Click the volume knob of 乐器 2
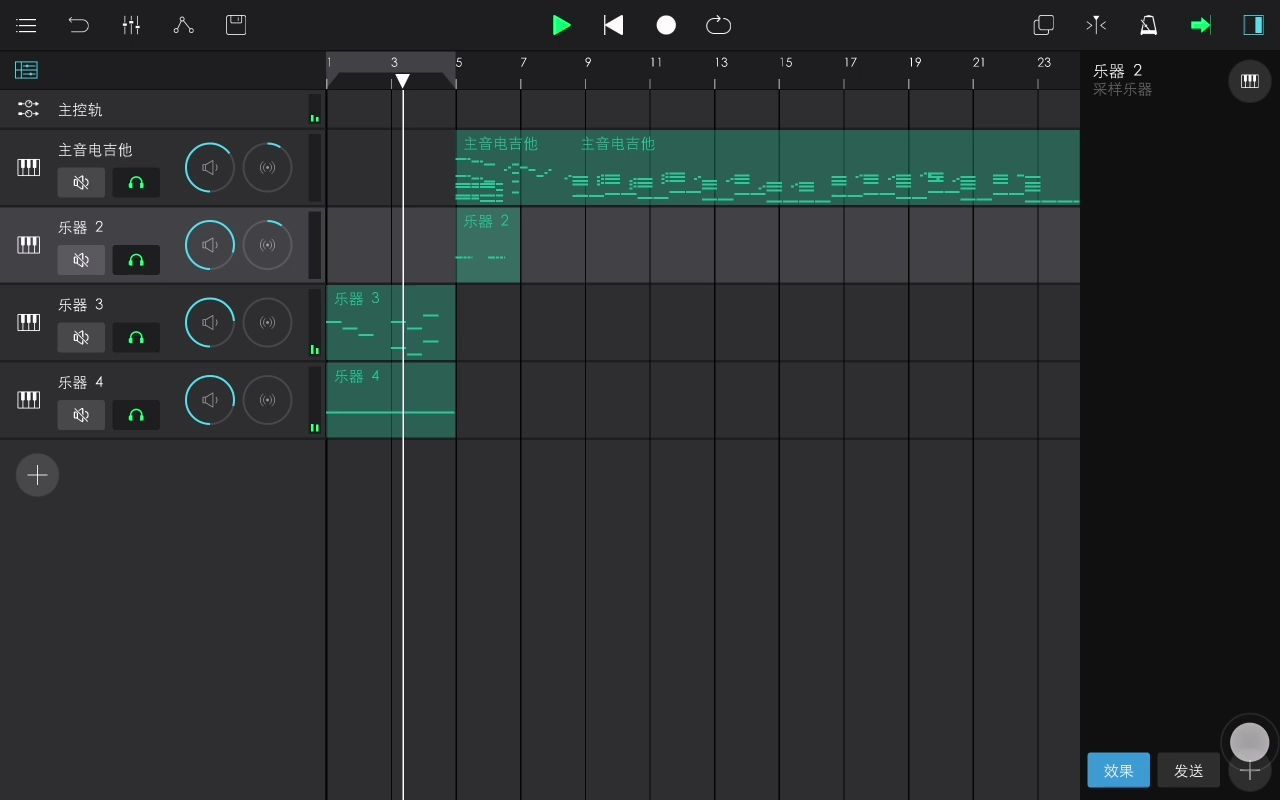Viewport: 1280px width, 800px height. coord(210,245)
